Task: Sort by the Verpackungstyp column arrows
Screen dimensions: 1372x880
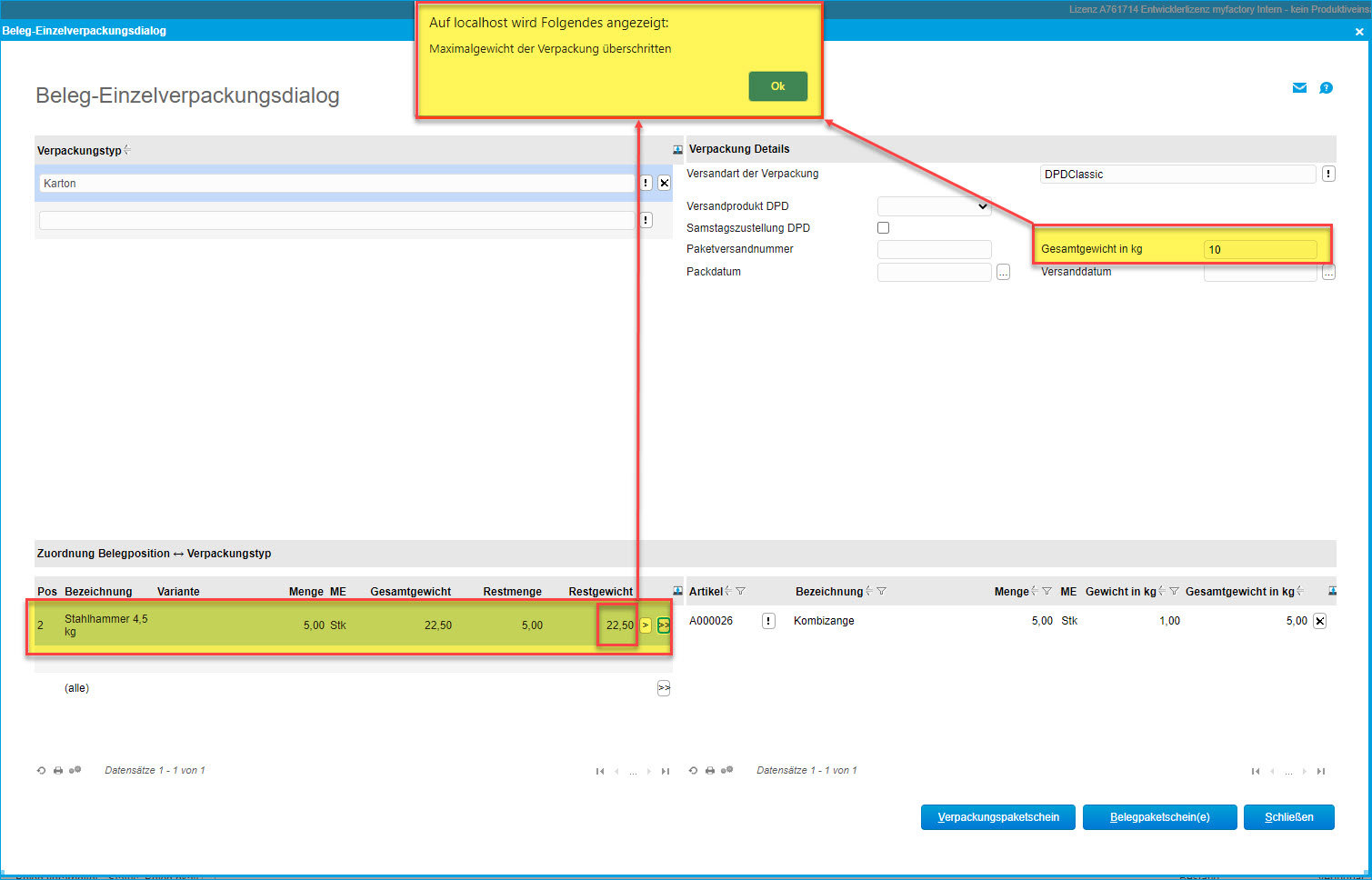Action: [x=127, y=150]
